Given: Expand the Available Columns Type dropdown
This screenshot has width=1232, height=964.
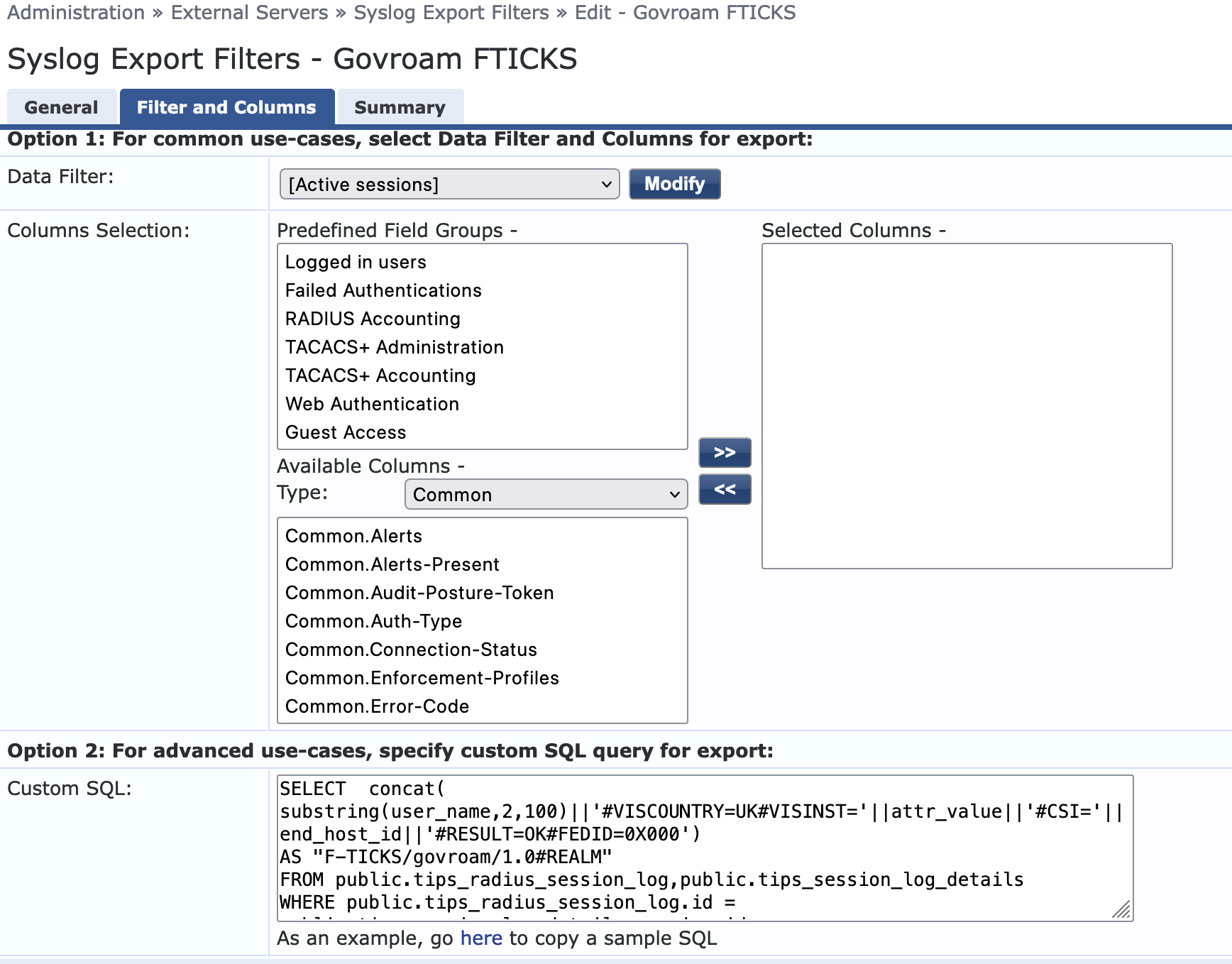Looking at the screenshot, I should click(x=545, y=495).
